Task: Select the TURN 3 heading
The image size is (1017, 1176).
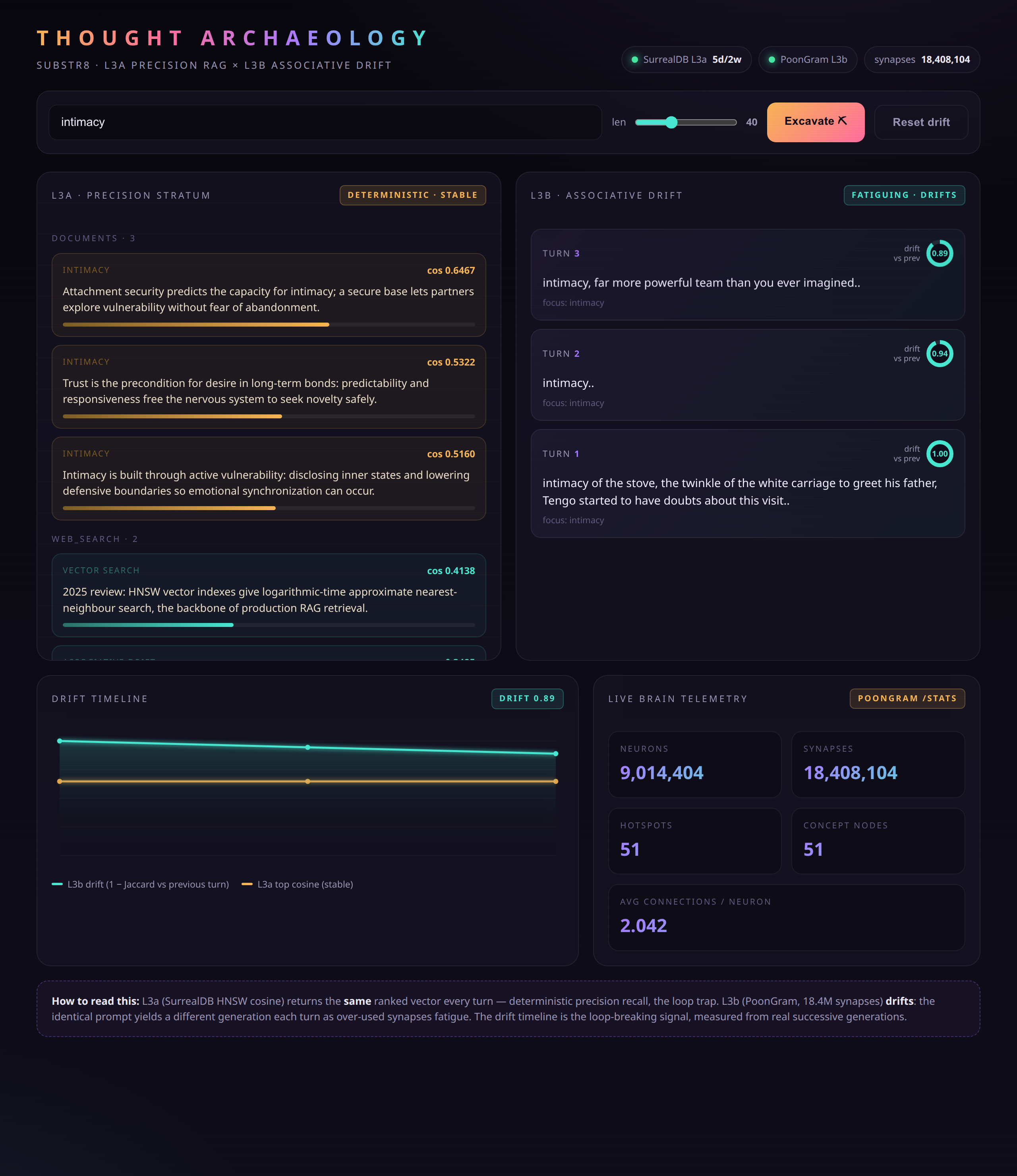Action: pos(561,254)
